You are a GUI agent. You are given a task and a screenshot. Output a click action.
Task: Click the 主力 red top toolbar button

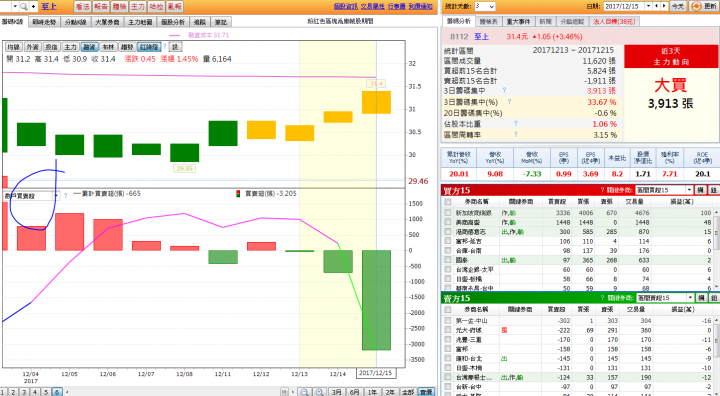137,6
